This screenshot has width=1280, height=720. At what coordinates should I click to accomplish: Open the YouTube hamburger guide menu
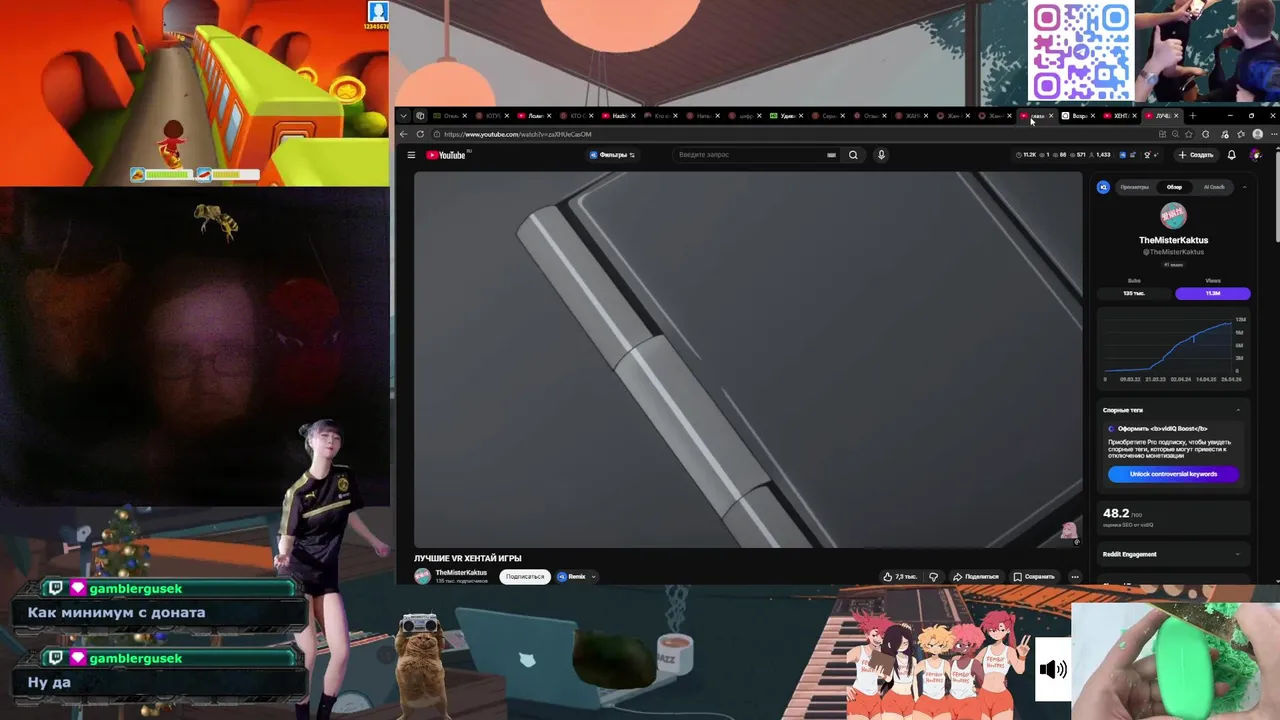pyautogui.click(x=411, y=155)
